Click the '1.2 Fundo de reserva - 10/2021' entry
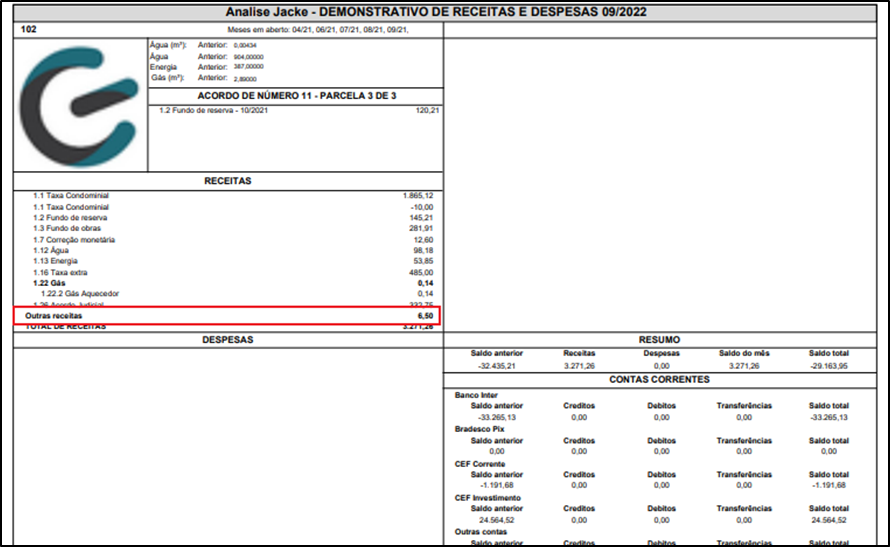 point(213,111)
